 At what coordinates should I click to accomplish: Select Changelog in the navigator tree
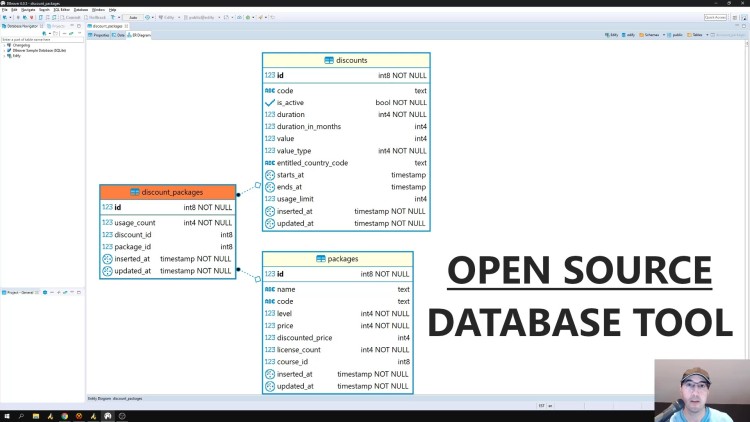tap(21, 45)
